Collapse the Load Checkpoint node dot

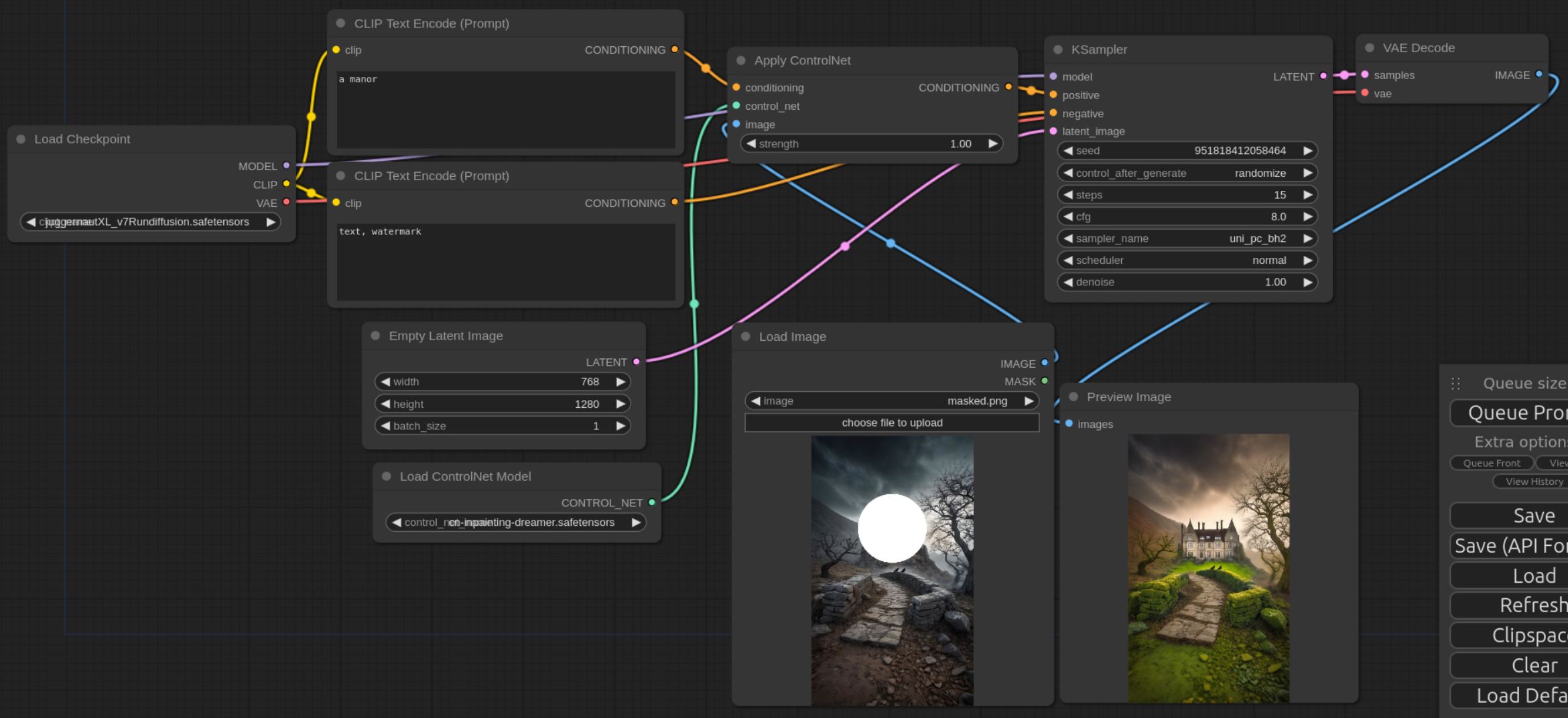tap(21, 139)
